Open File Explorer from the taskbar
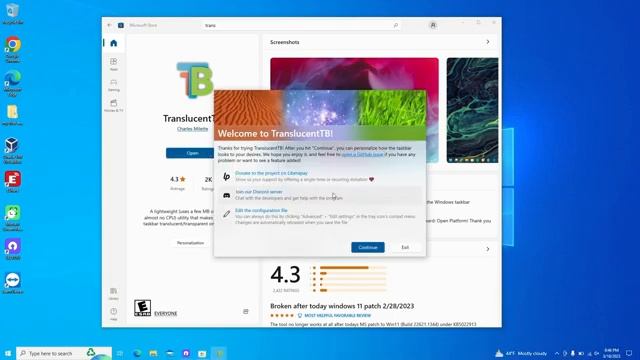The height and width of the screenshot is (360, 640). click(x=153, y=353)
